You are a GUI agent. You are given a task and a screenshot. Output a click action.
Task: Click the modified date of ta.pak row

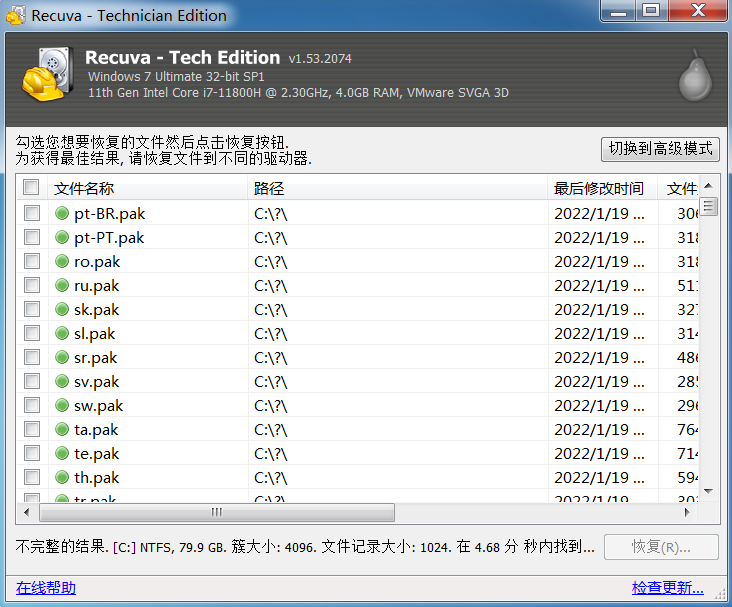(x=599, y=430)
